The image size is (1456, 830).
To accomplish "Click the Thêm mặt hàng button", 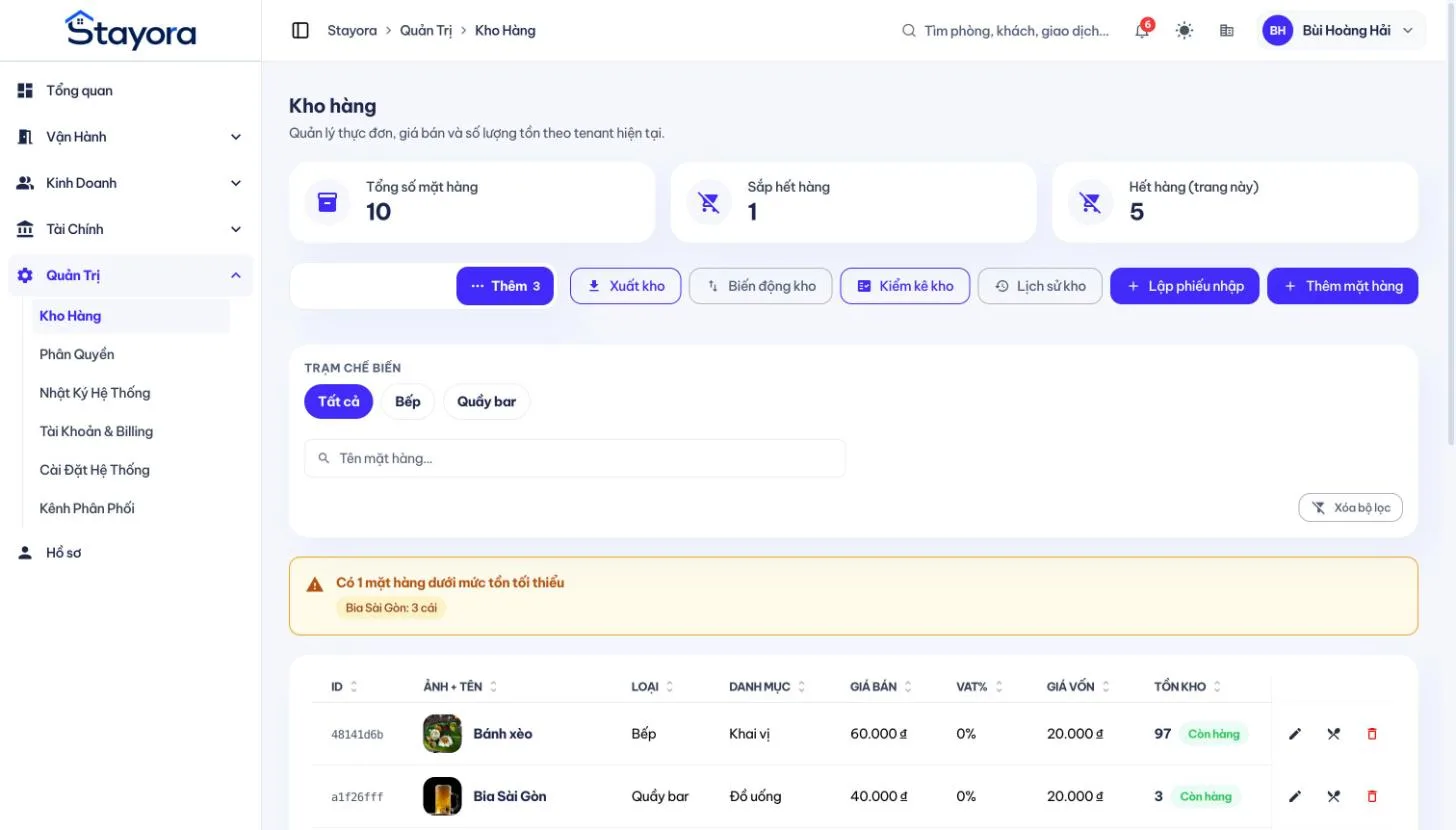I will click(x=1343, y=286).
